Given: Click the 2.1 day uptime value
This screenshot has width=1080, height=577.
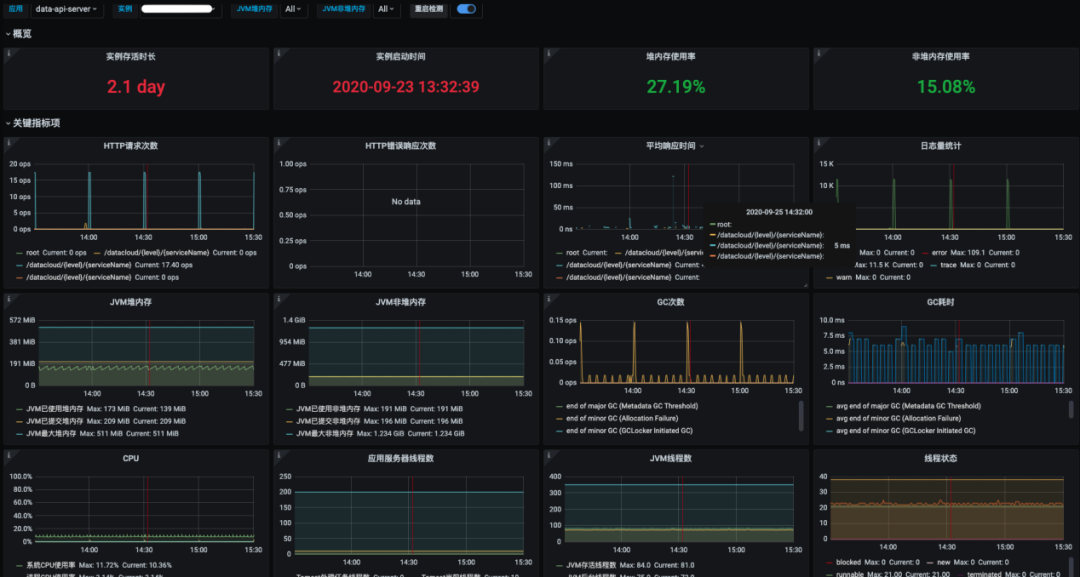Looking at the screenshot, I should pyautogui.click(x=136, y=87).
